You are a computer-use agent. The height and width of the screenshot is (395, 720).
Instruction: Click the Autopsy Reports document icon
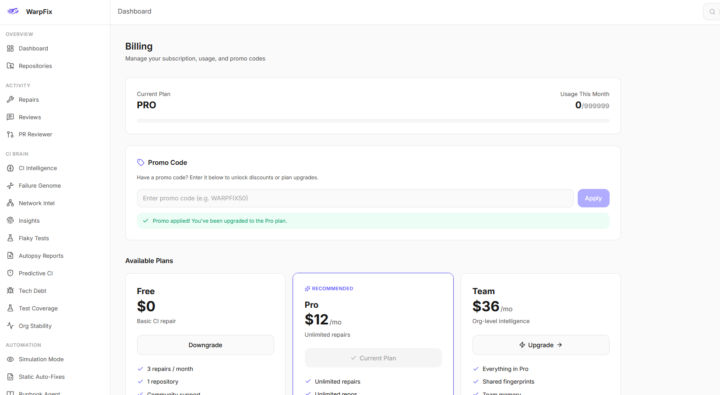pos(10,255)
